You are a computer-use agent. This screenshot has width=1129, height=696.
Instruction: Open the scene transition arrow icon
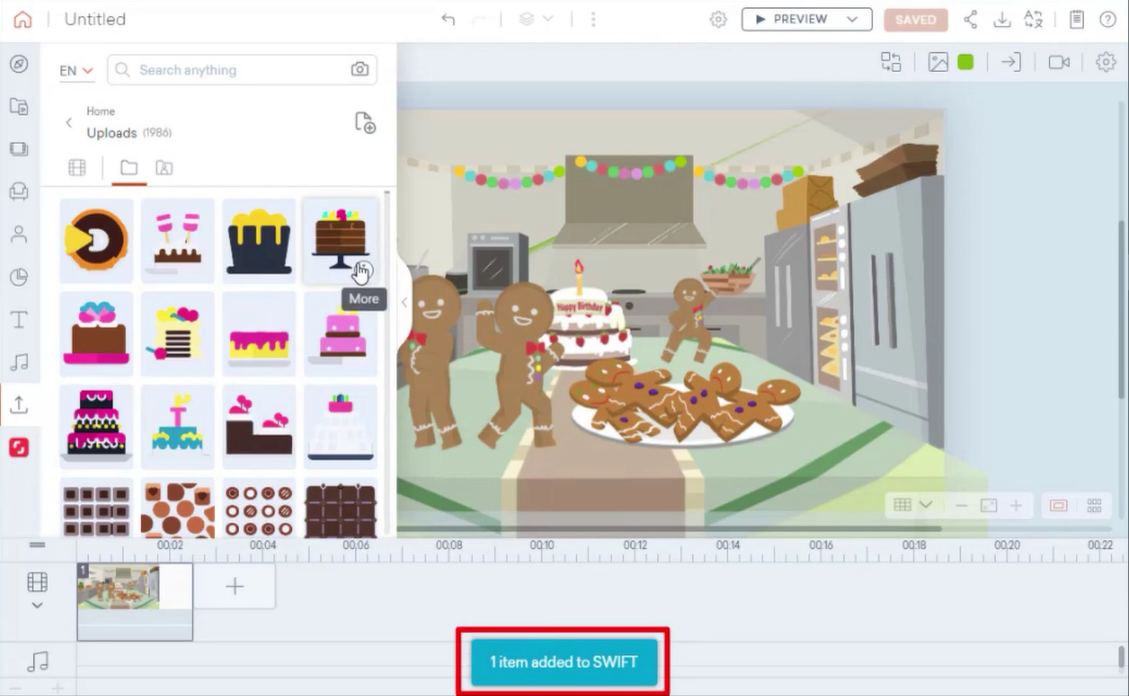1011,62
